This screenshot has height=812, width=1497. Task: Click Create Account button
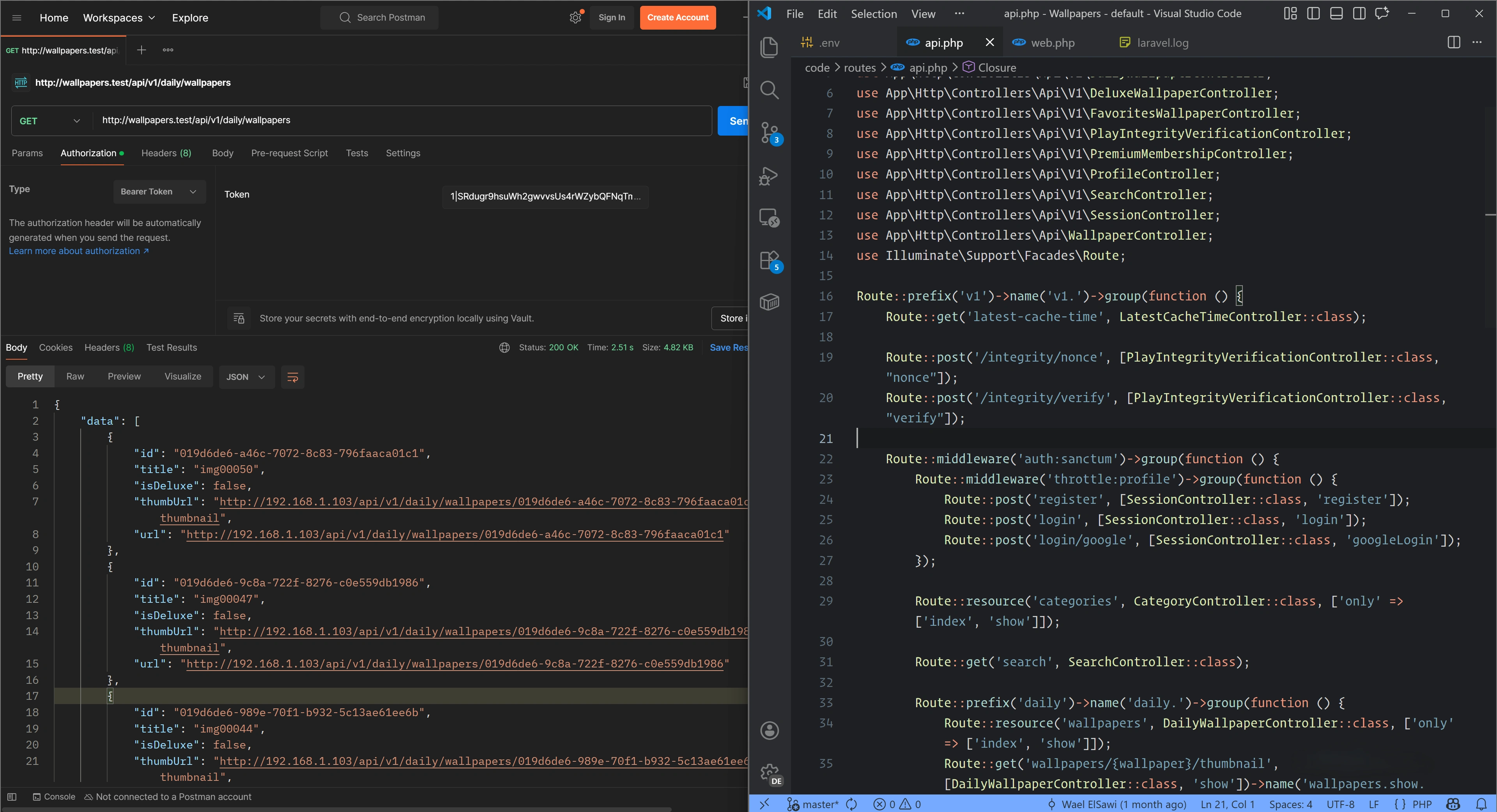tap(678, 18)
